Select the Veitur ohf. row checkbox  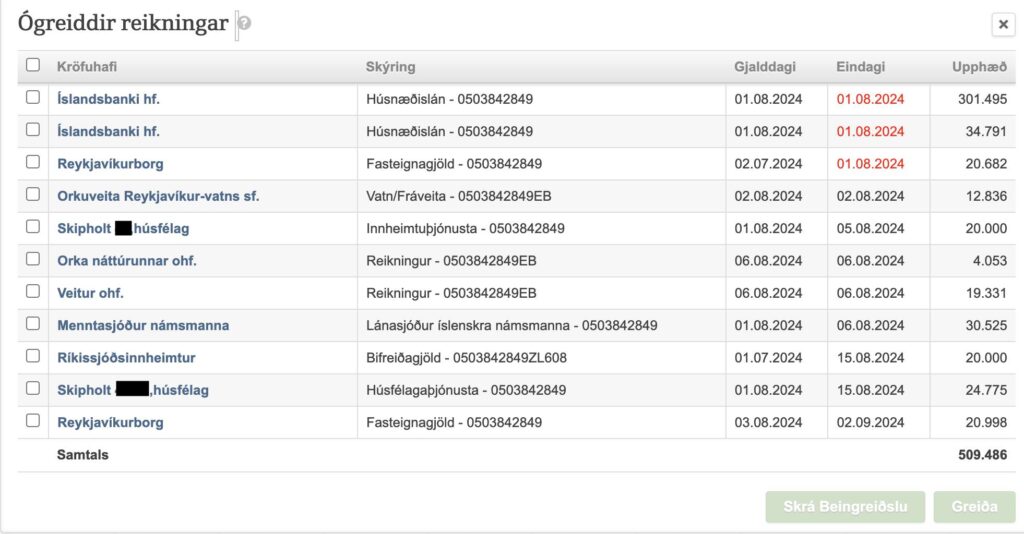click(33, 292)
